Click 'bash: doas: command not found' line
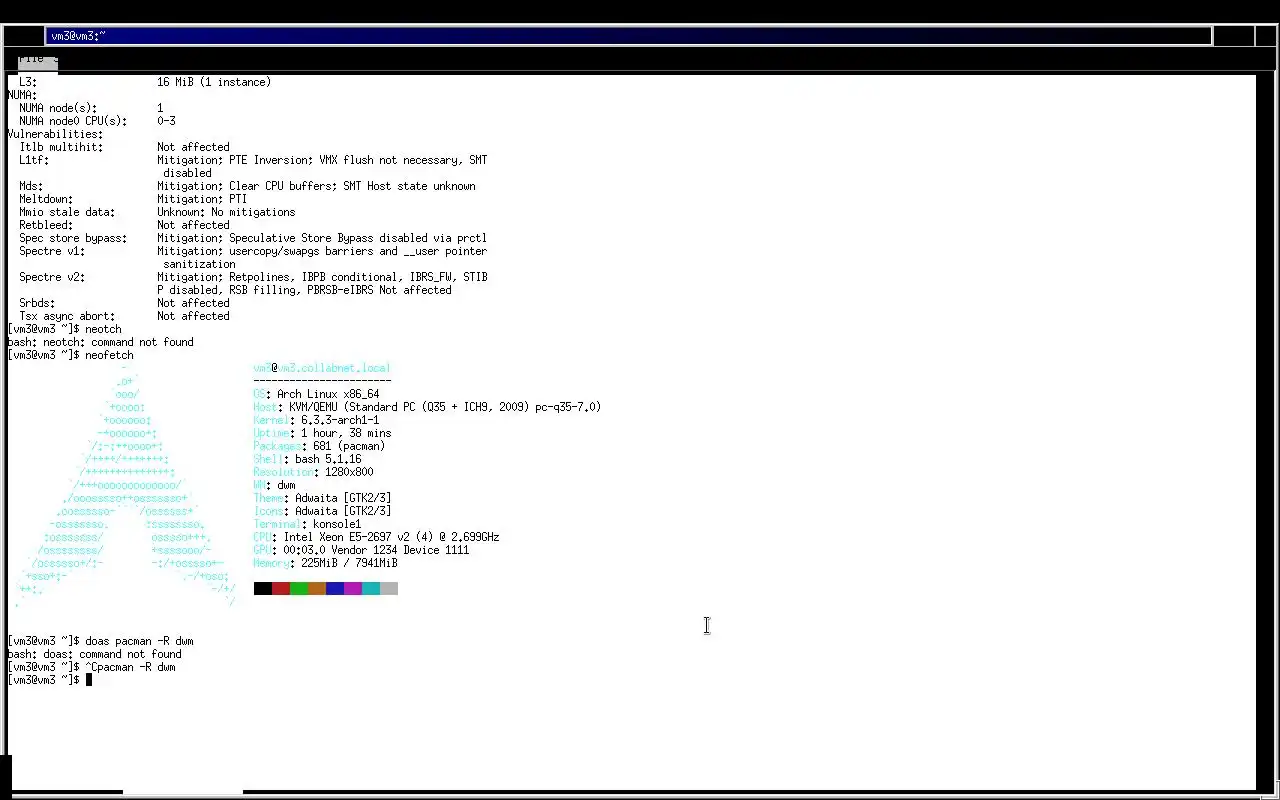 [x=94, y=654]
